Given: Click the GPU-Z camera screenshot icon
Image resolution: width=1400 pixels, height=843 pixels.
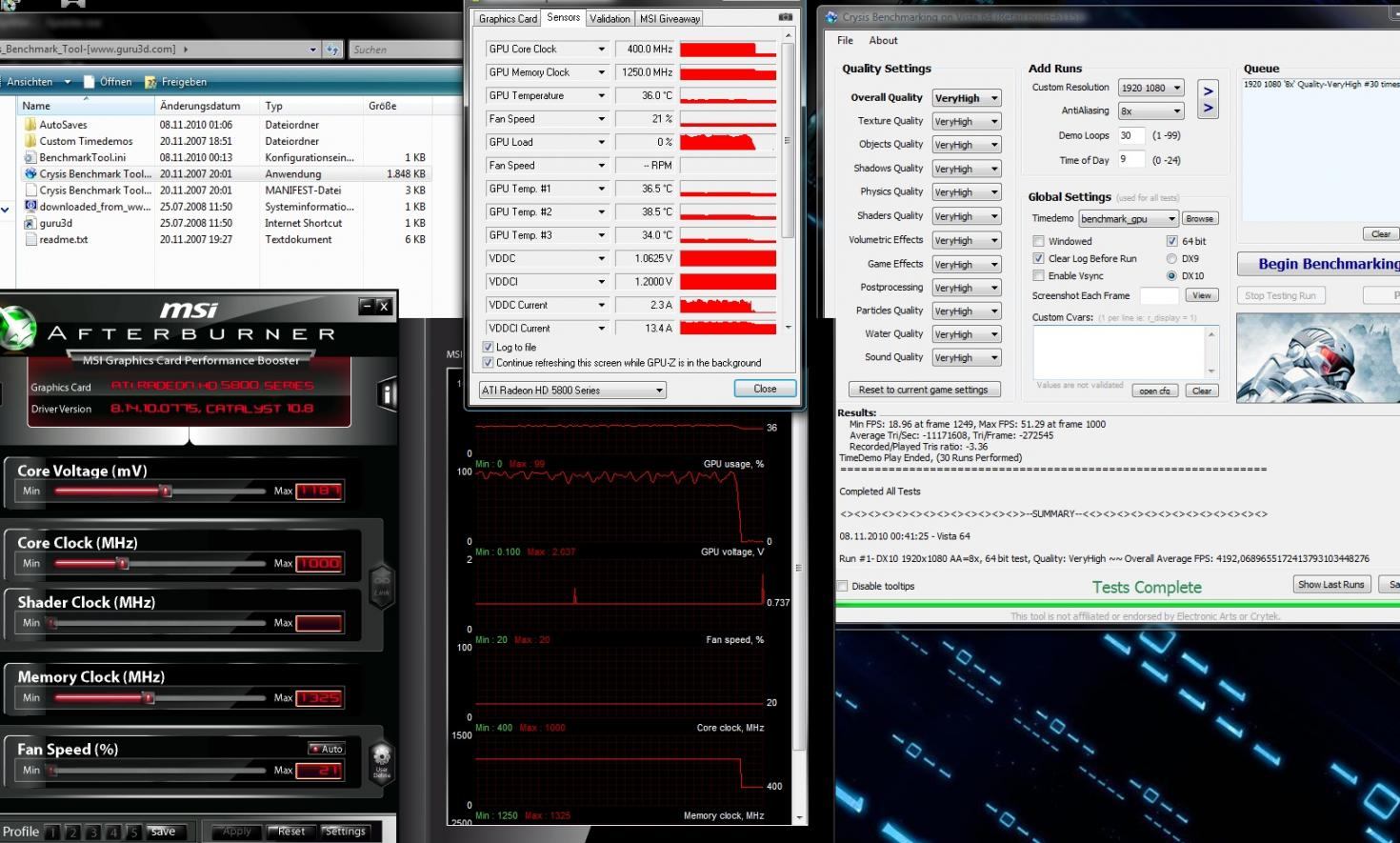Looking at the screenshot, I should [x=785, y=17].
